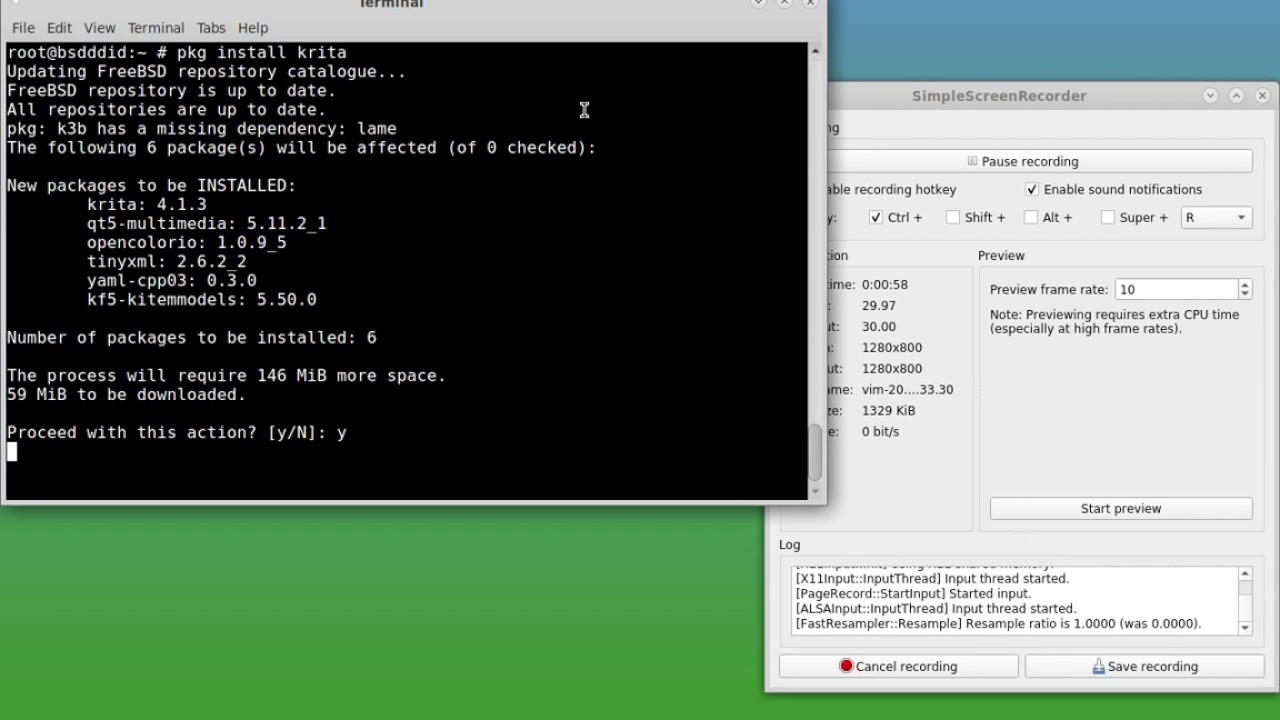This screenshot has width=1280, height=720.
Task: Click the '[FastResampler::Resample]' log line
Action: pyautogui.click(x=998, y=623)
